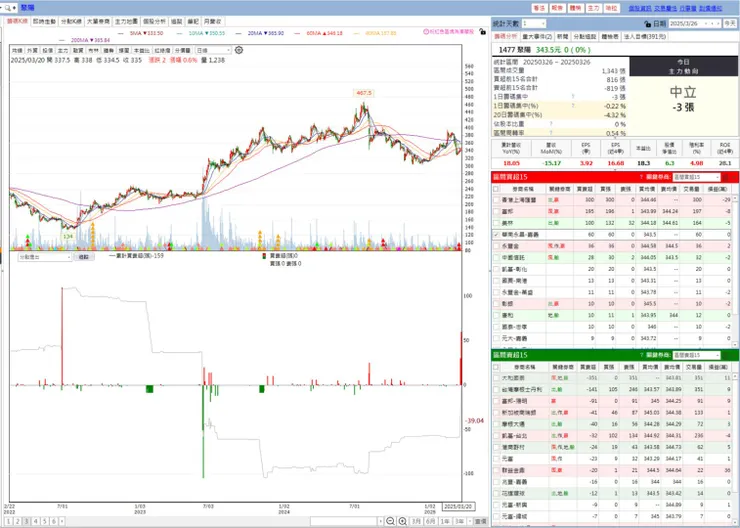
Task: Click pink circle marker hint above chart
Action: pyautogui.click(x=426, y=32)
